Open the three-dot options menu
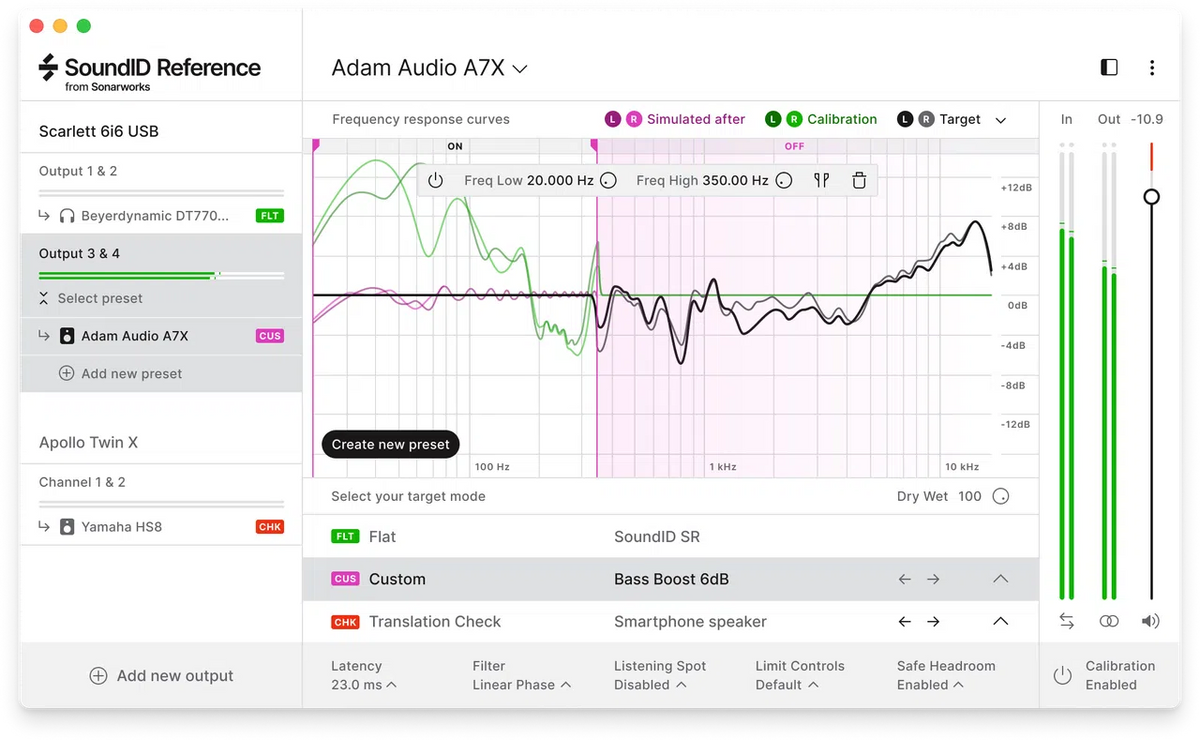This screenshot has height=740, width=1200. 1152,68
